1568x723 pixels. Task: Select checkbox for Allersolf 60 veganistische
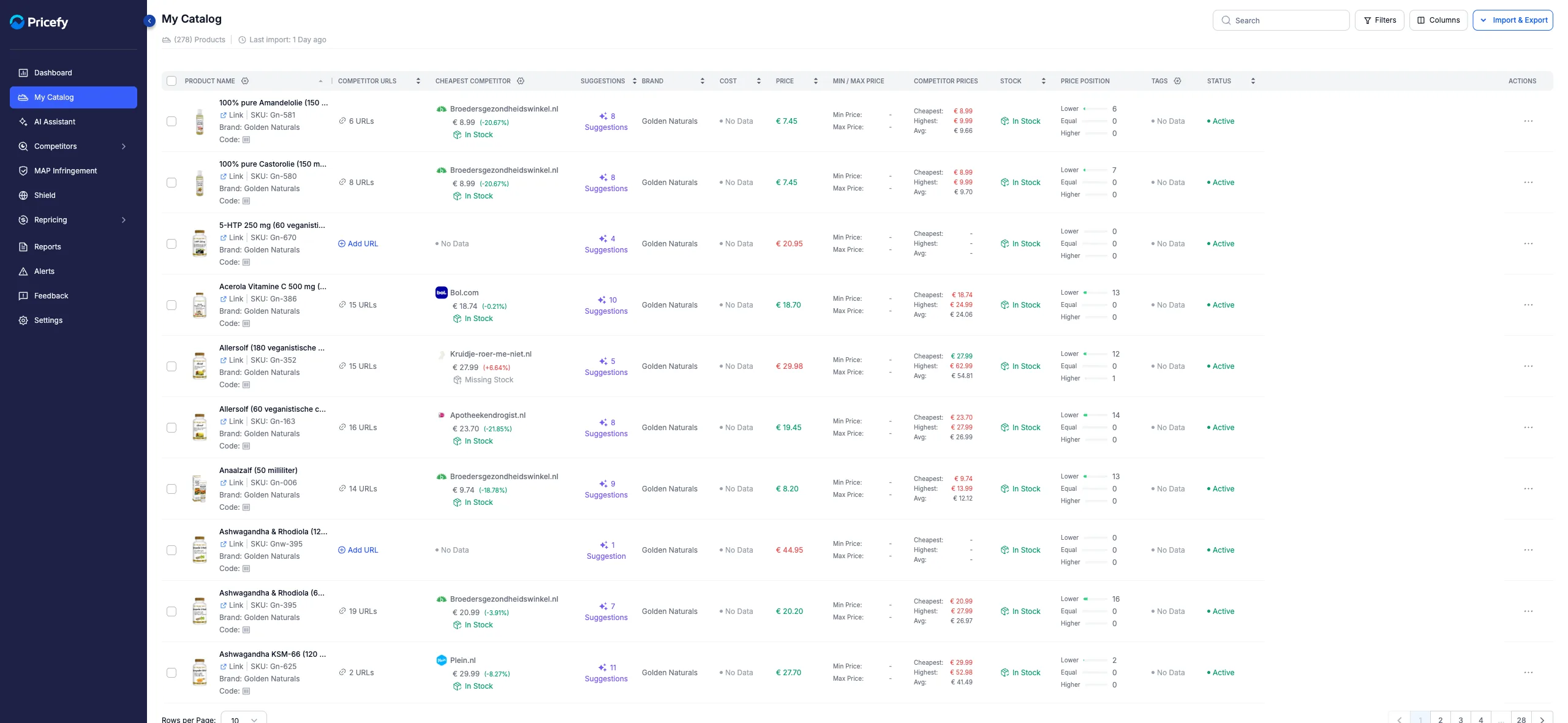click(x=171, y=428)
